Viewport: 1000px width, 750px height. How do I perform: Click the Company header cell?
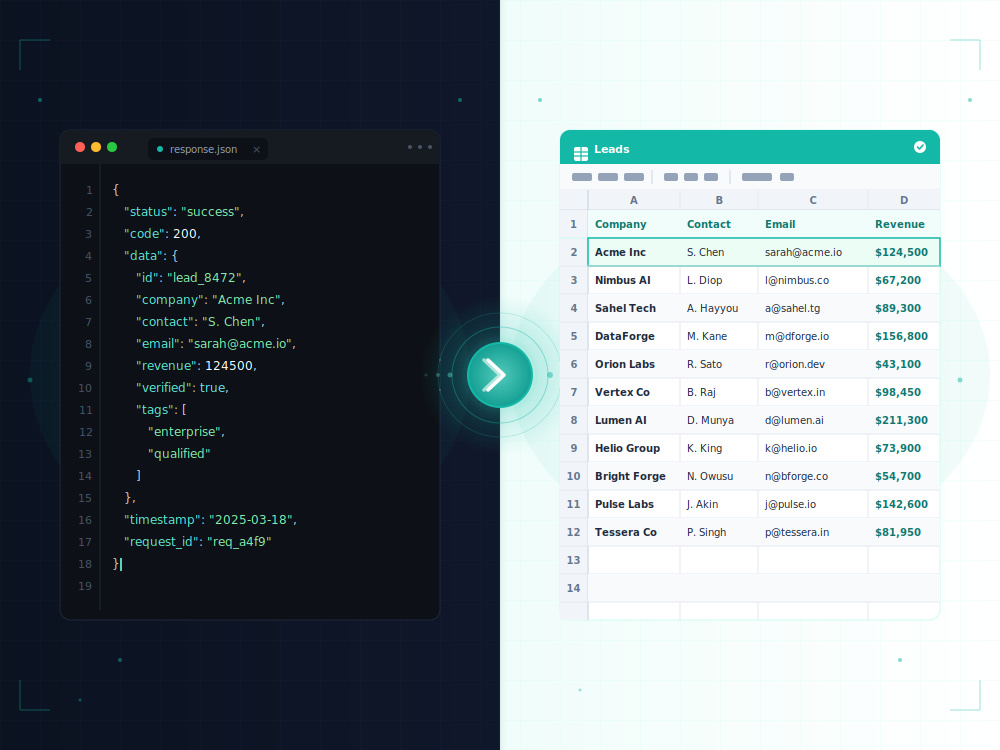634,224
